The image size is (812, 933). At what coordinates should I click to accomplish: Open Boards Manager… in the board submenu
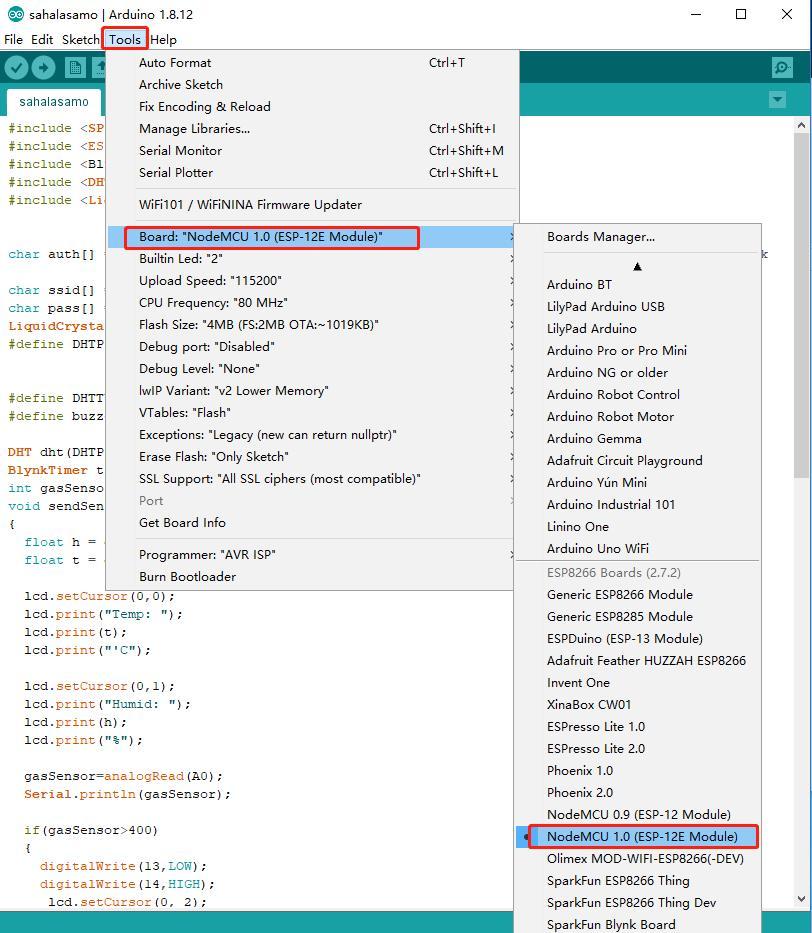pos(637,237)
